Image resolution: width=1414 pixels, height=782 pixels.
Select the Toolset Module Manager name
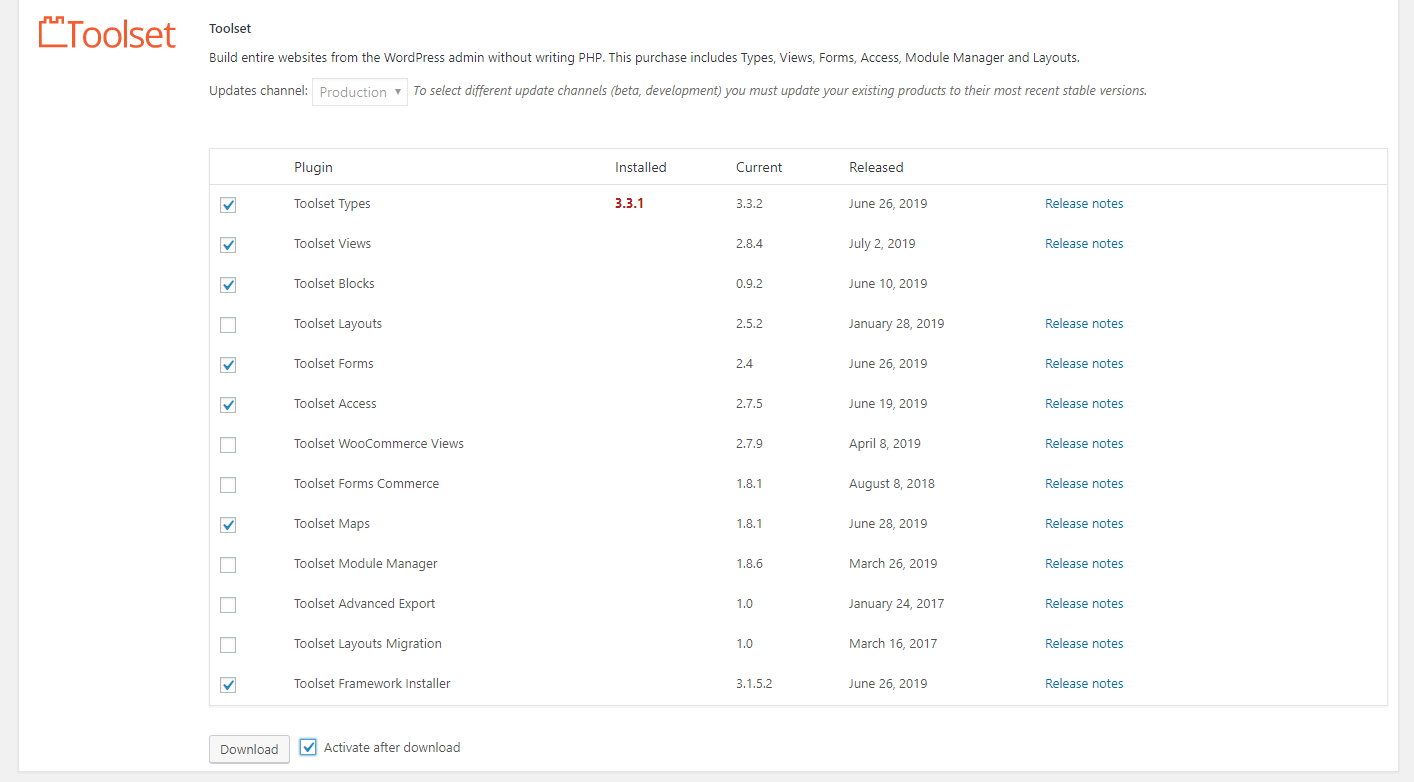(366, 564)
